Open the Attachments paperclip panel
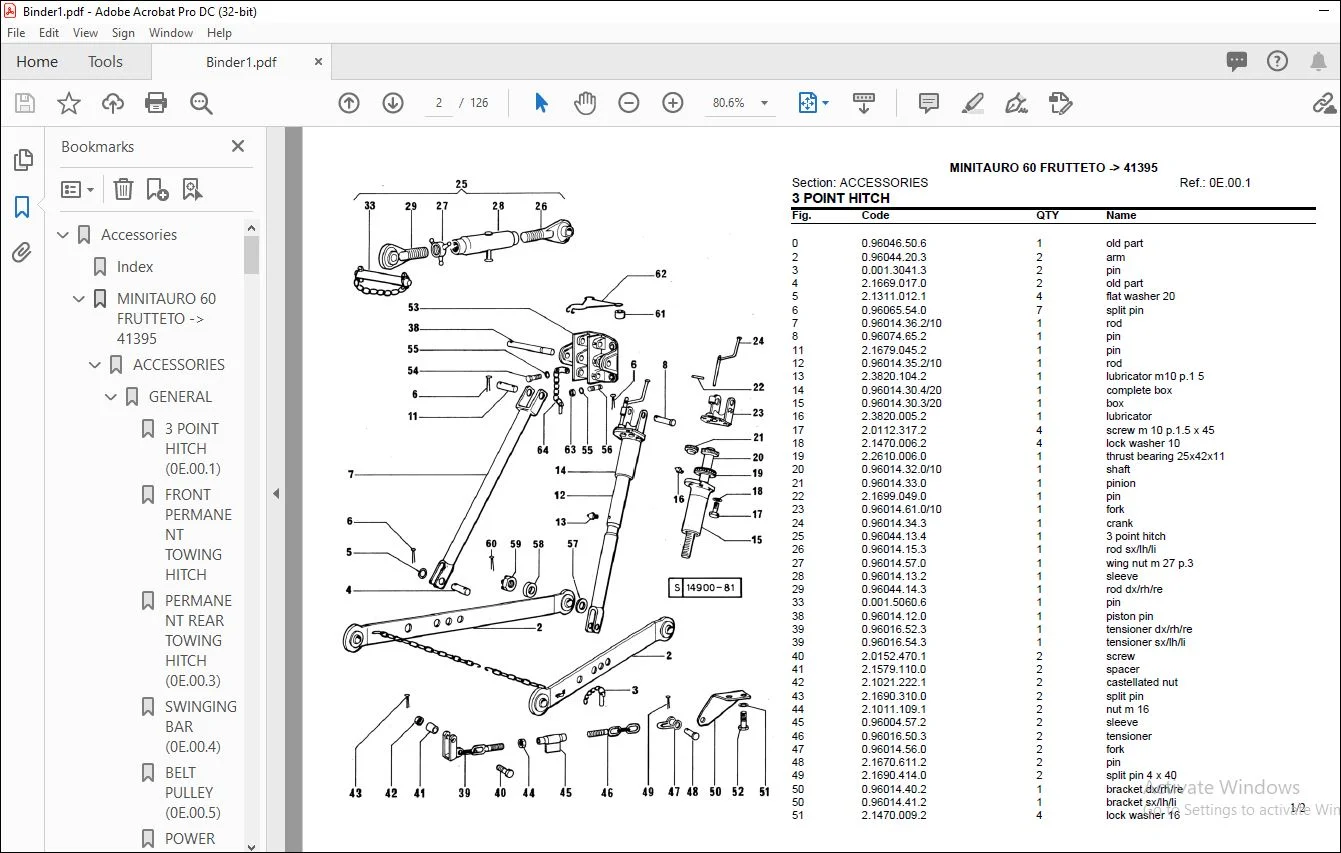1341x853 pixels. pos(22,253)
